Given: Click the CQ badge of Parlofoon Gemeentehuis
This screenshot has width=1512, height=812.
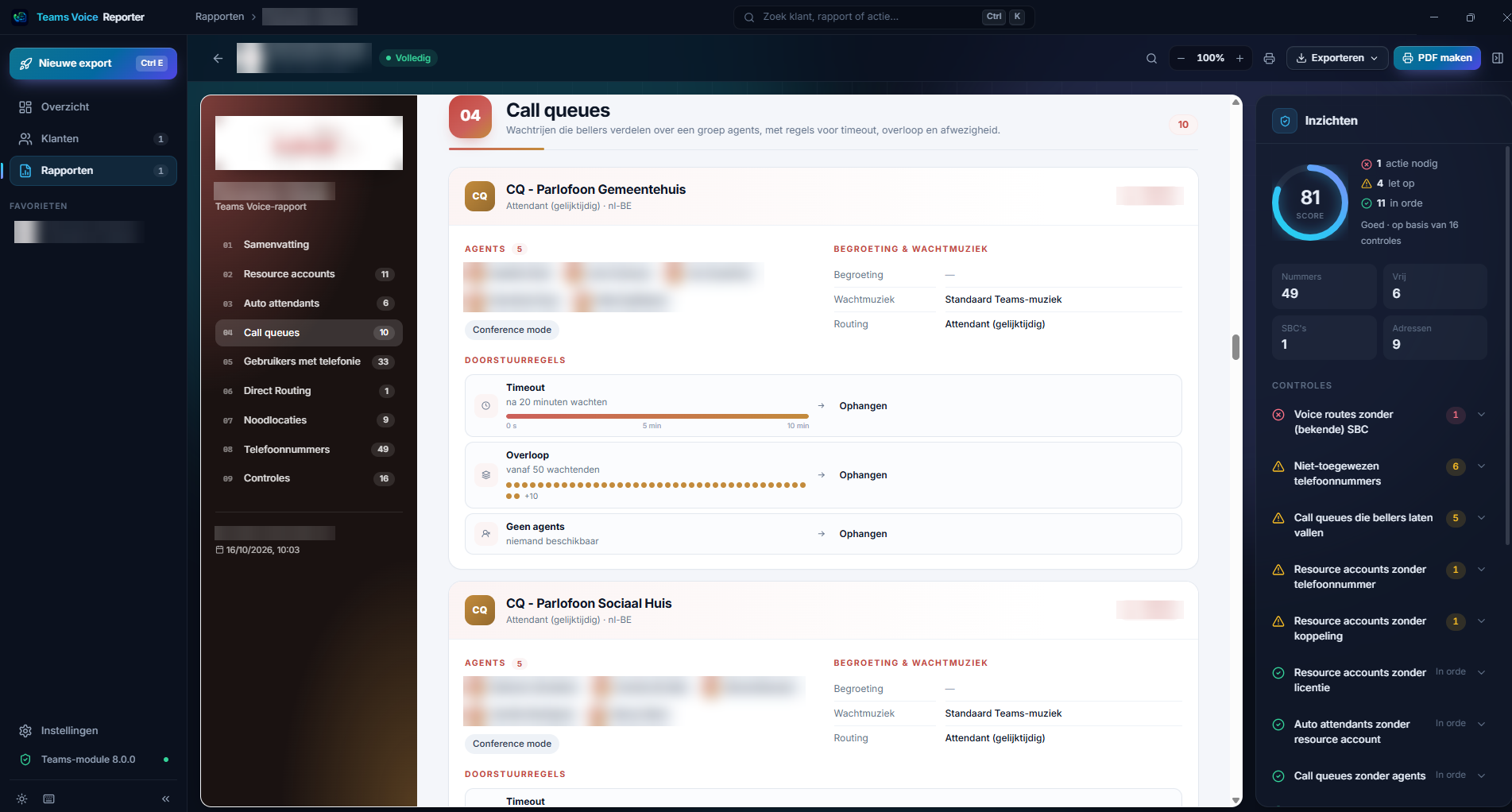Looking at the screenshot, I should pos(480,196).
